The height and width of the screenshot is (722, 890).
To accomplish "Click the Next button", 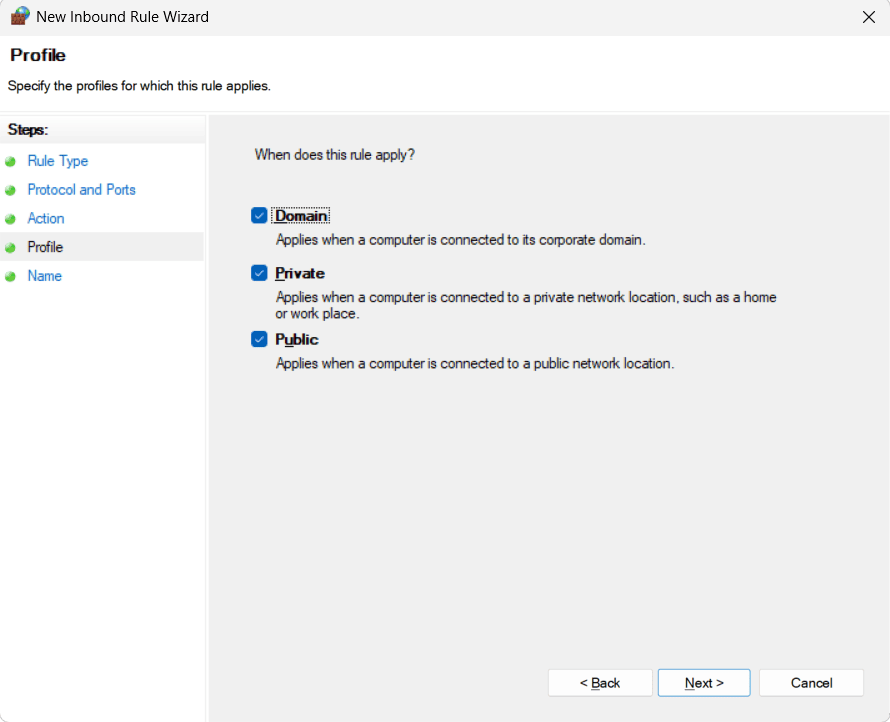I will click(703, 682).
